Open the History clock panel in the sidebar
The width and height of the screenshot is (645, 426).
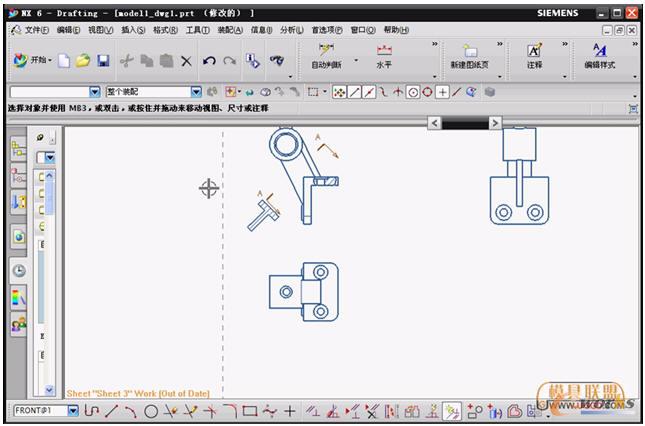19,270
